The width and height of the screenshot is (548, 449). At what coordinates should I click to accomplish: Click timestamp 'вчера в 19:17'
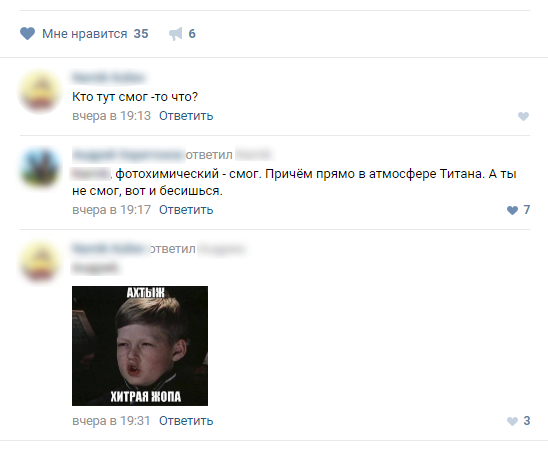[x=111, y=210]
